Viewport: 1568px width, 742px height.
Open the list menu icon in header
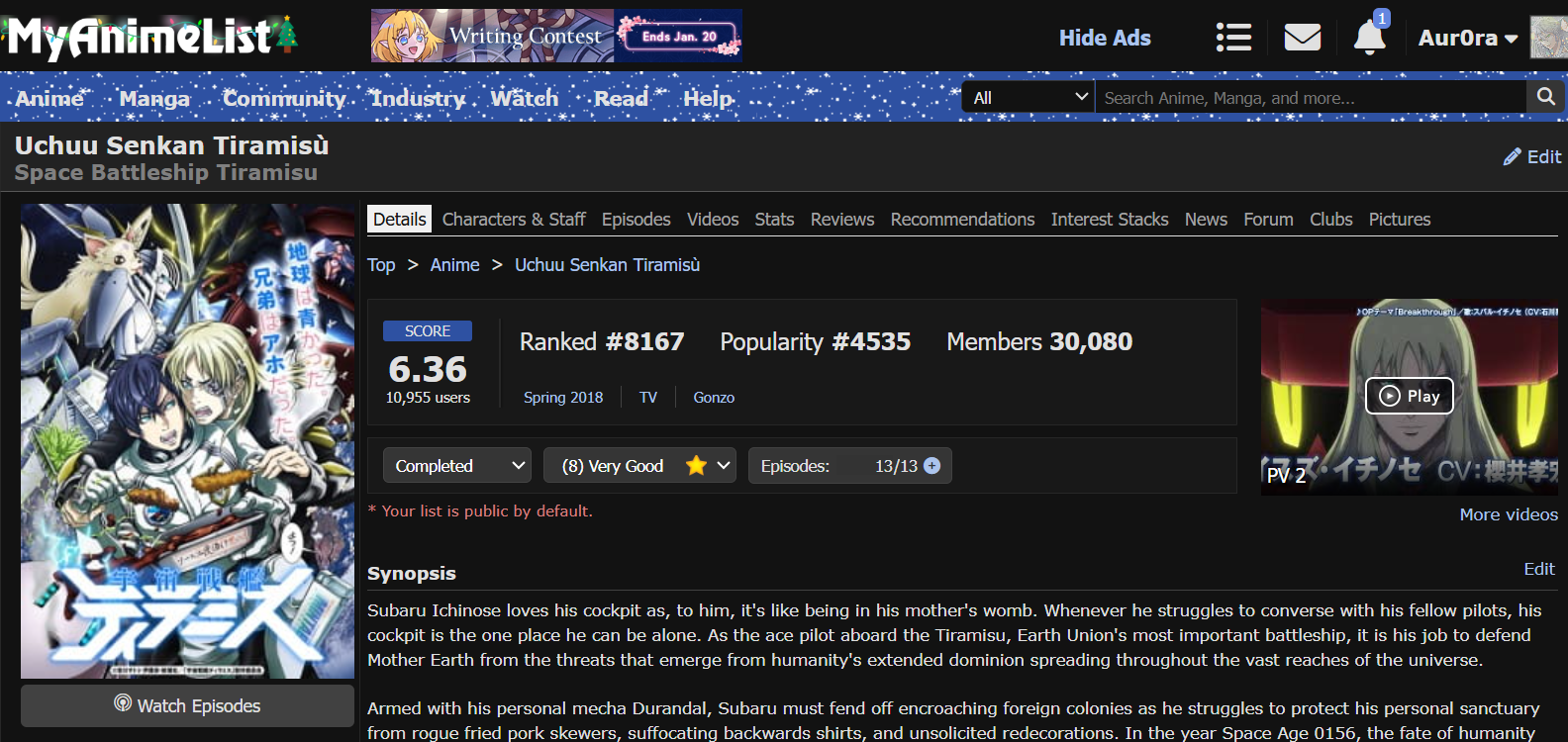1233,38
